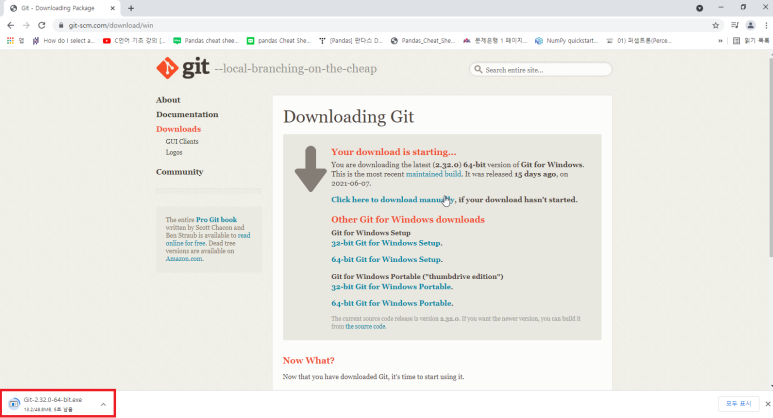The width and height of the screenshot is (773, 418).
Task: Open '[Pandas]' blog bookmark
Action: pos(351,40)
